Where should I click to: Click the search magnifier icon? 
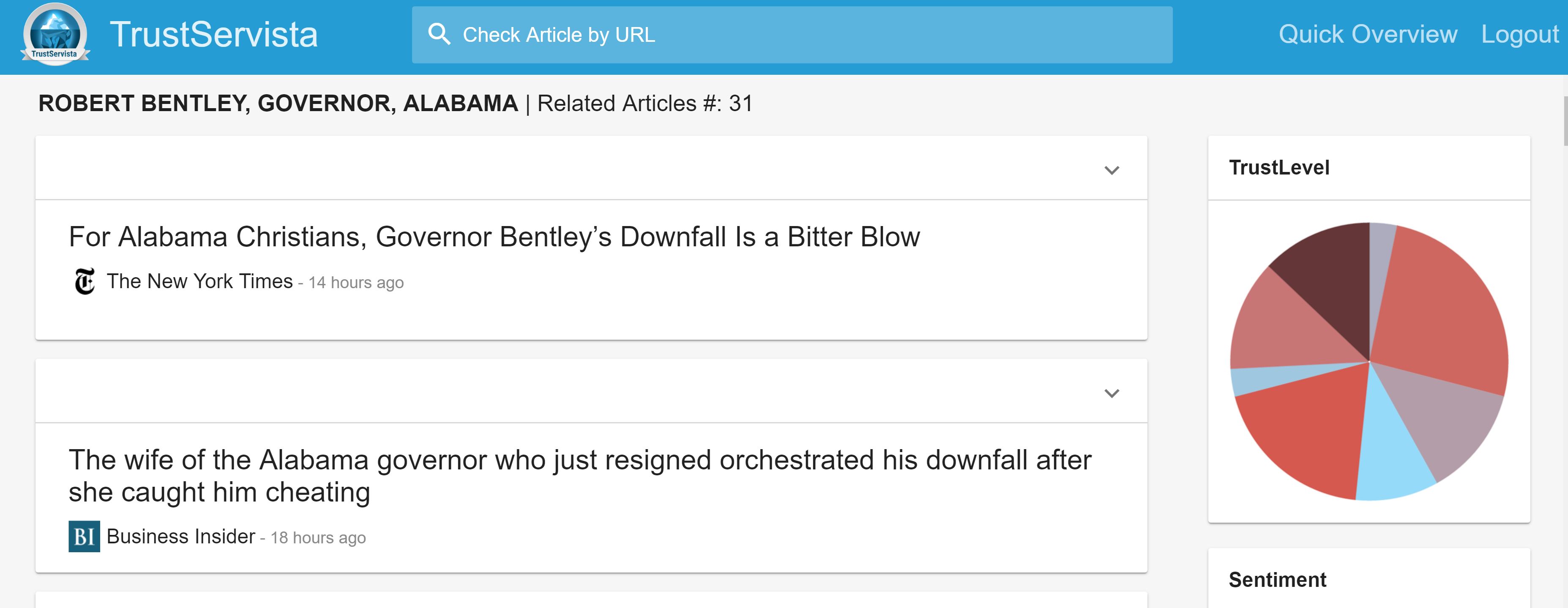coord(439,35)
